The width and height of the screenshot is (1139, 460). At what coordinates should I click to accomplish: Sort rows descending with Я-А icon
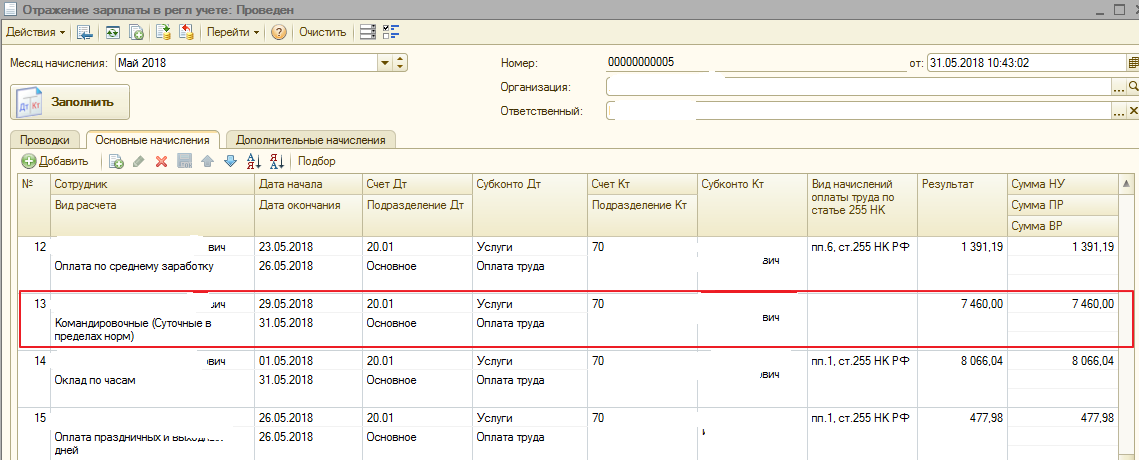pyautogui.click(x=277, y=161)
